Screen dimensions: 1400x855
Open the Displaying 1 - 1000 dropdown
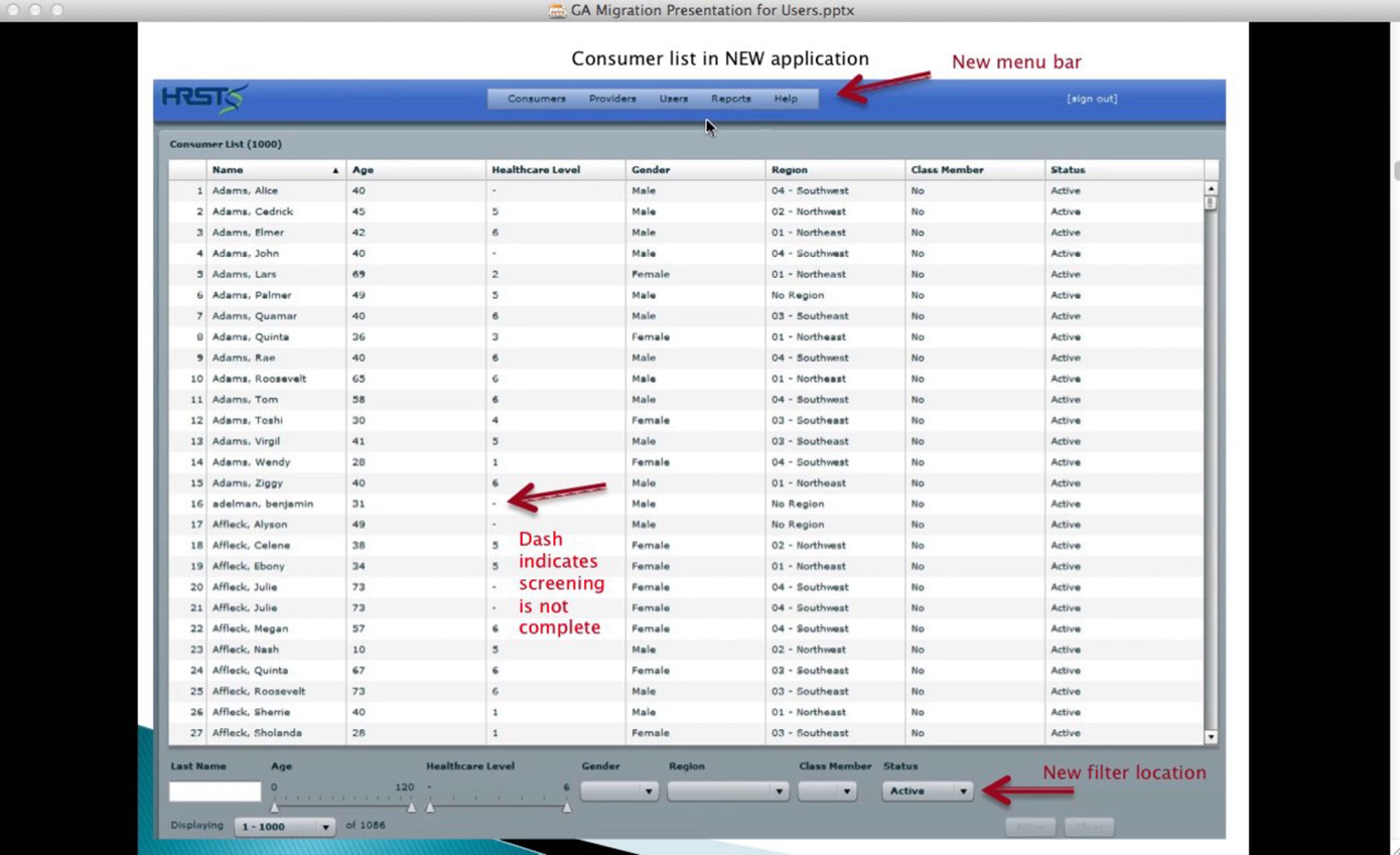pyautogui.click(x=285, y=826)
